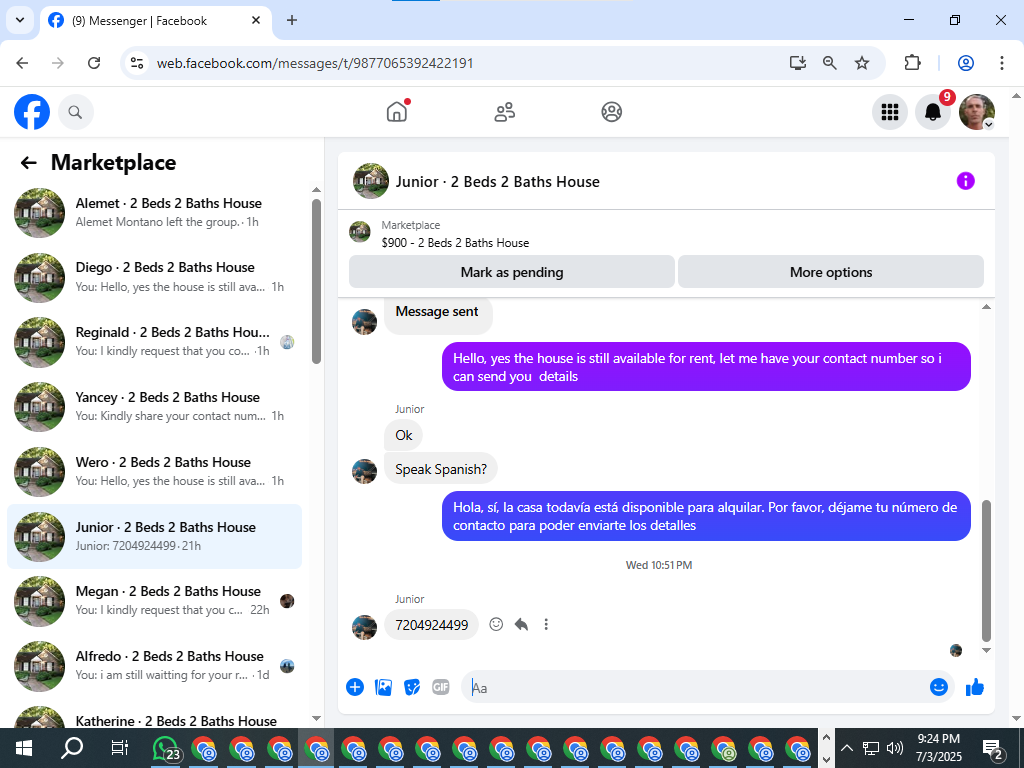This screenshot has width=1024, height=768.
Task: Open the account profile picture menu
Action: pos(977,112)
